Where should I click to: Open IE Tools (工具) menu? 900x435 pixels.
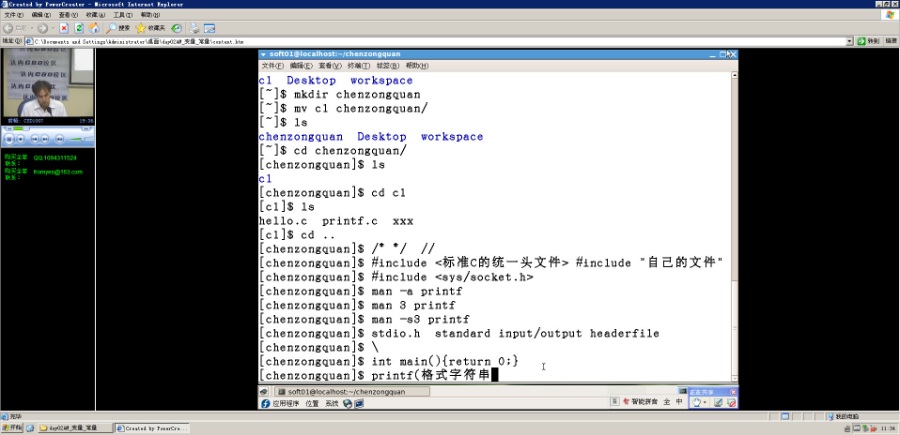click(x=122, y=15)
